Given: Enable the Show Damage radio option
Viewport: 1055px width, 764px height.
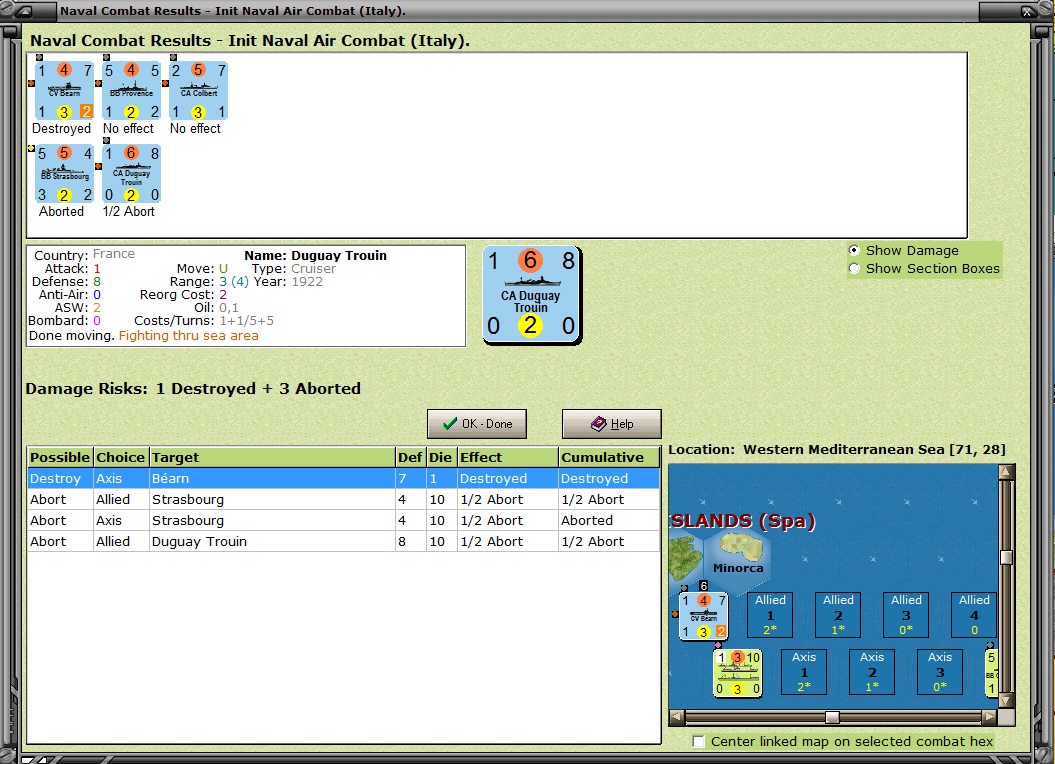Looking at the screenshot, I should [x=854, y=250].
